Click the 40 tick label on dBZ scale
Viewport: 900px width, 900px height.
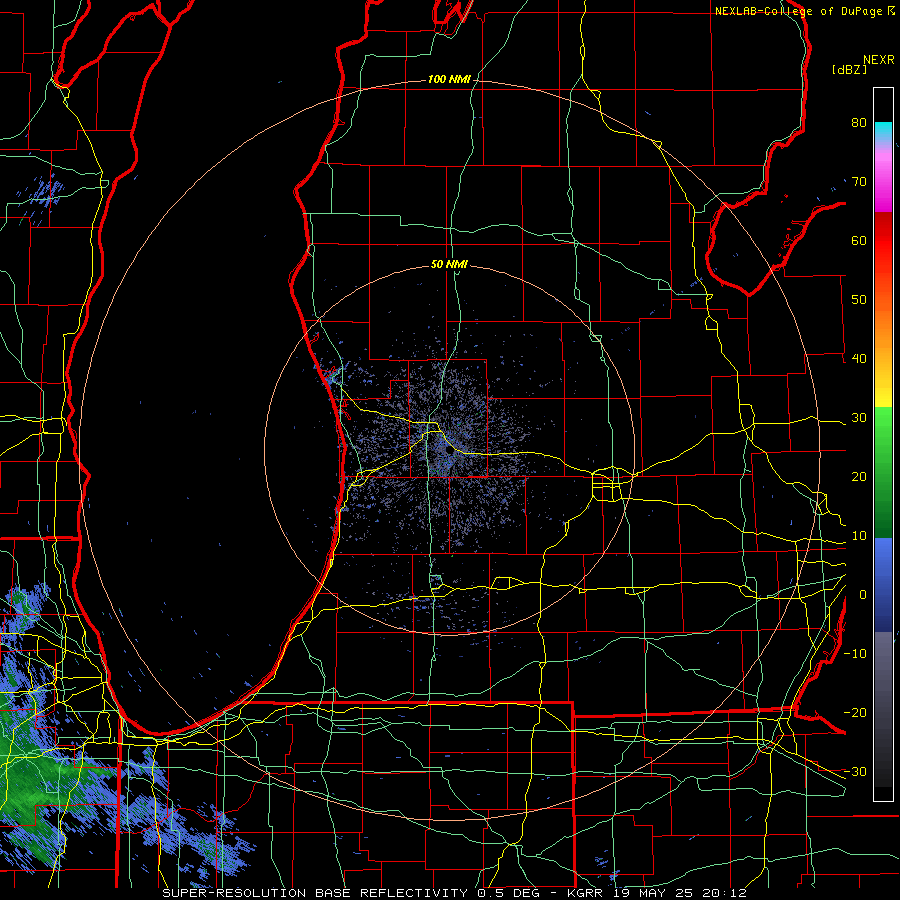(x=859, y=359)
